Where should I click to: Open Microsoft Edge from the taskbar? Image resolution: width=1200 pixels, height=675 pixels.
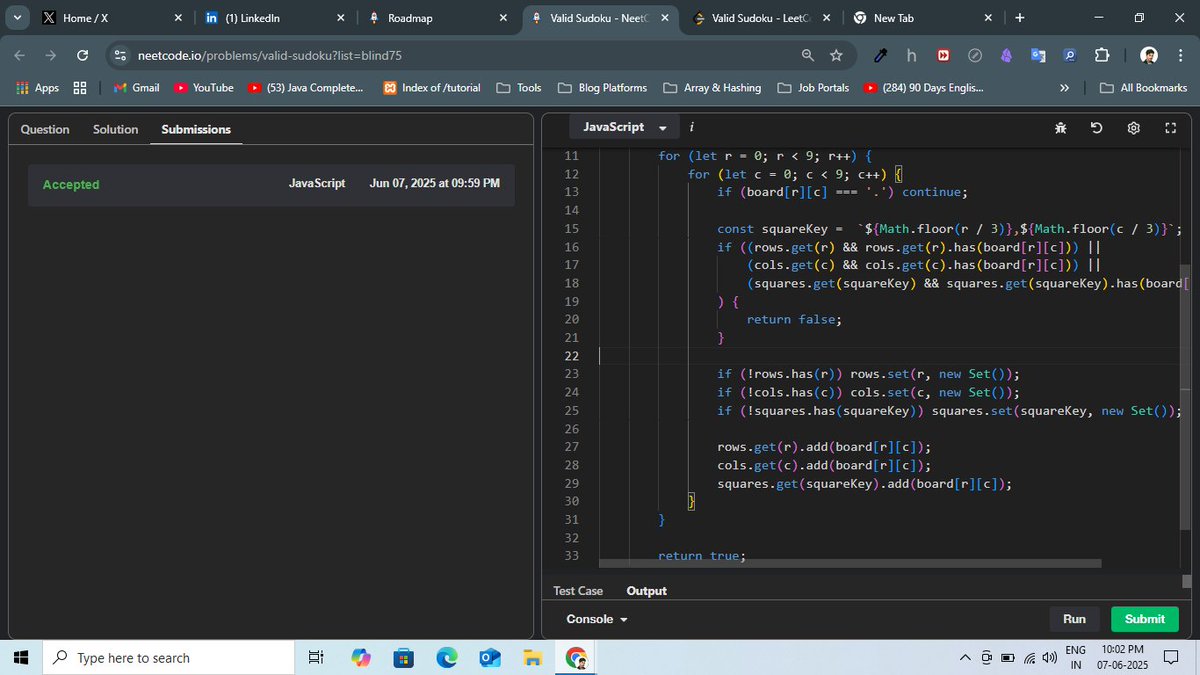[447, 658]
